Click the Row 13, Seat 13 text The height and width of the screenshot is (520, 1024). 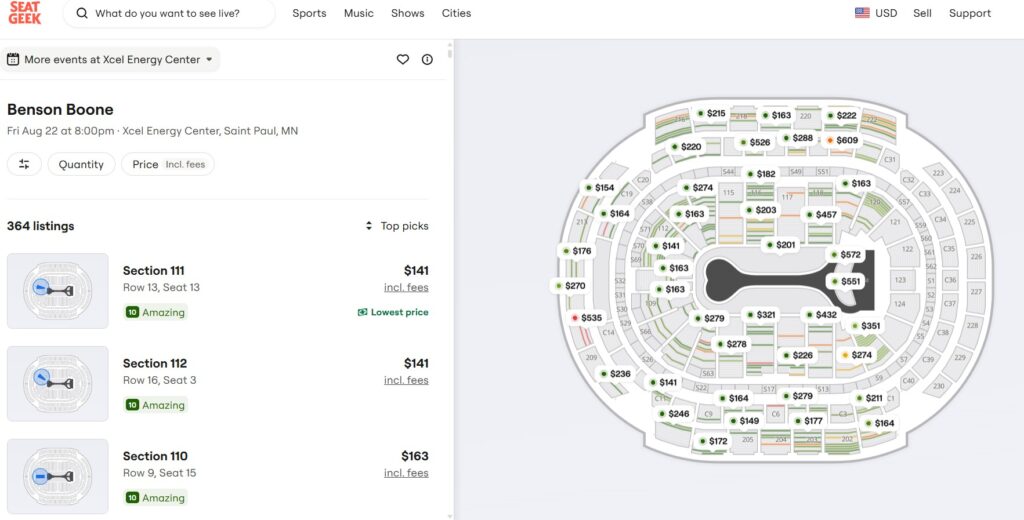point(161,287)
